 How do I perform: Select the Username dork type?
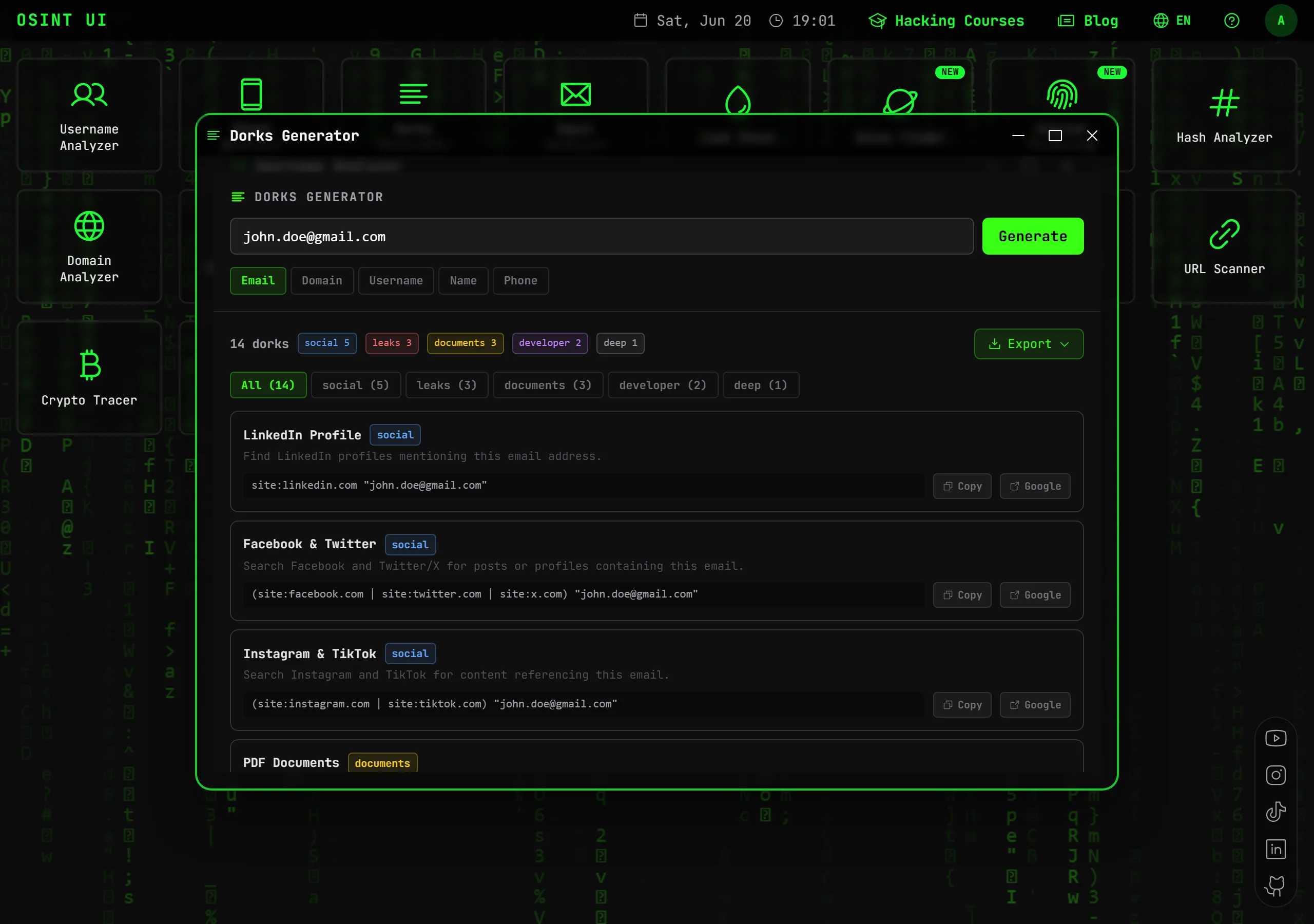pyautogui.click(x=395, y=280)
